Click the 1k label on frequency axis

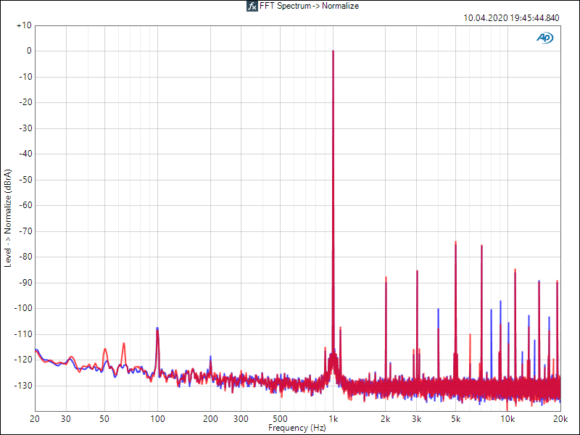[333, 419]
